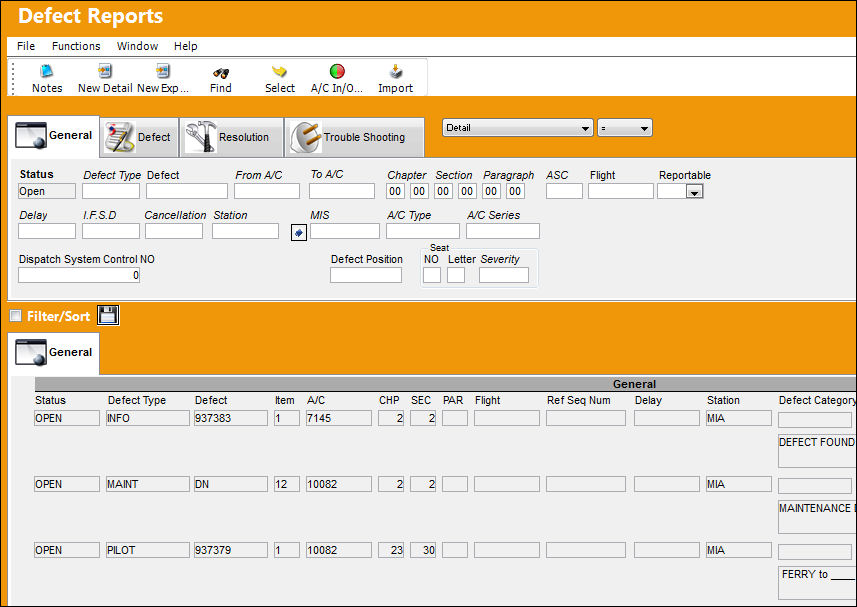Click the Cancellation input field

pos(174,231)
